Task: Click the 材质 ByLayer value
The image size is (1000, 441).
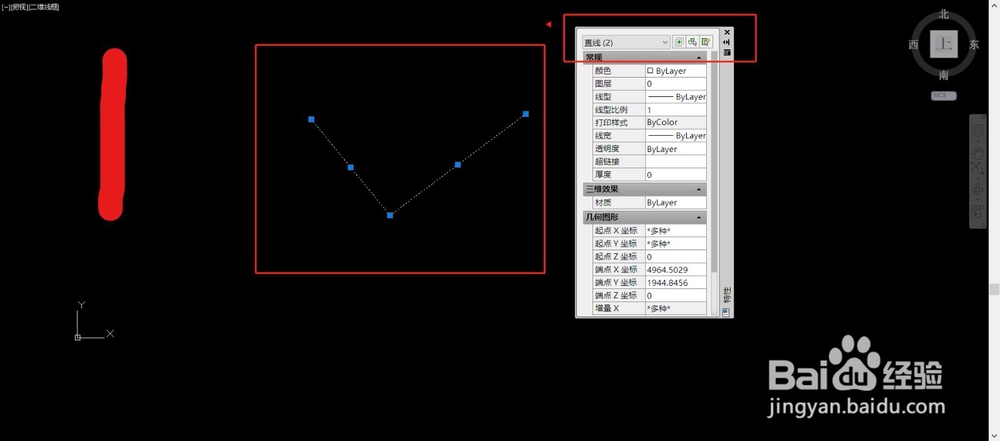Action: point(675,202)
